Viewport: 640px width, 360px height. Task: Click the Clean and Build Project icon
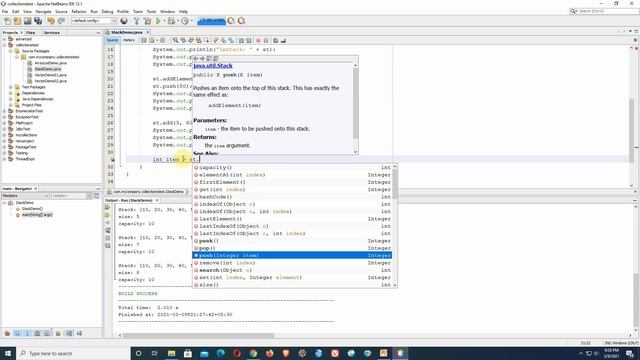(147, 21)
